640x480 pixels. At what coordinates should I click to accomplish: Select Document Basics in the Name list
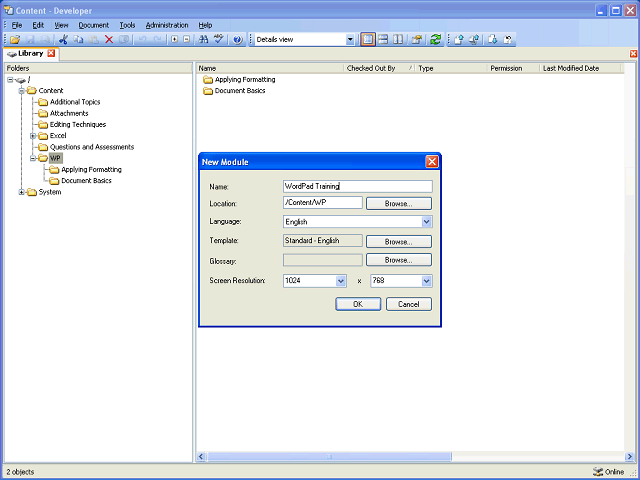click(240, 91)
